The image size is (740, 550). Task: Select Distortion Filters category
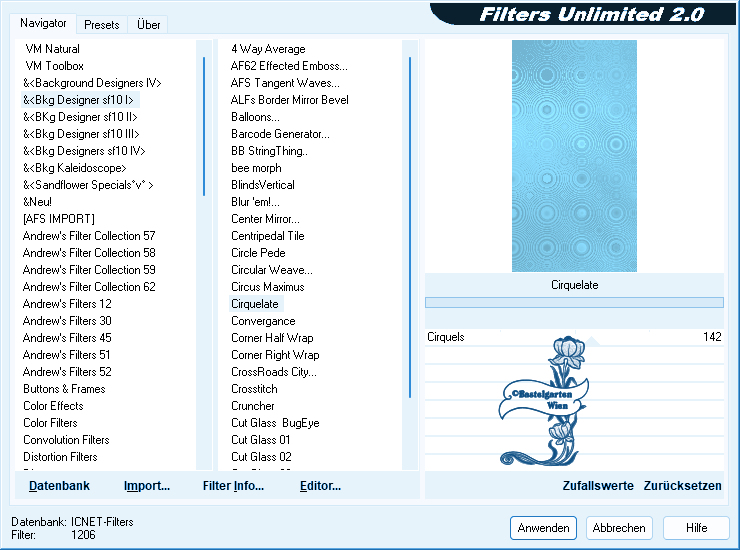60,457
